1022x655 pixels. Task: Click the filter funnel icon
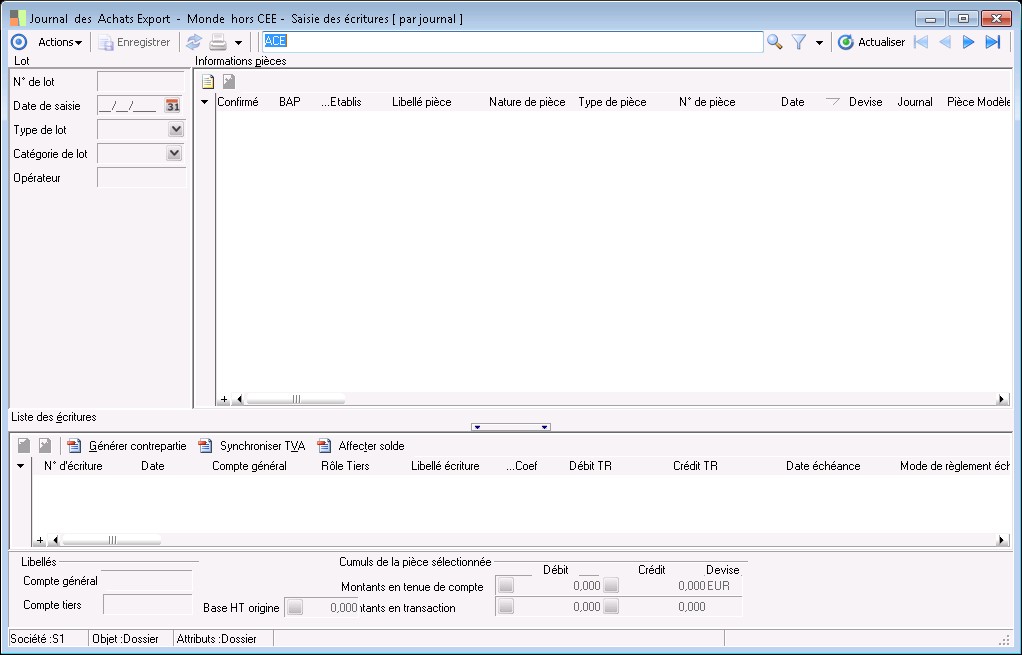(x=799, y=42)
